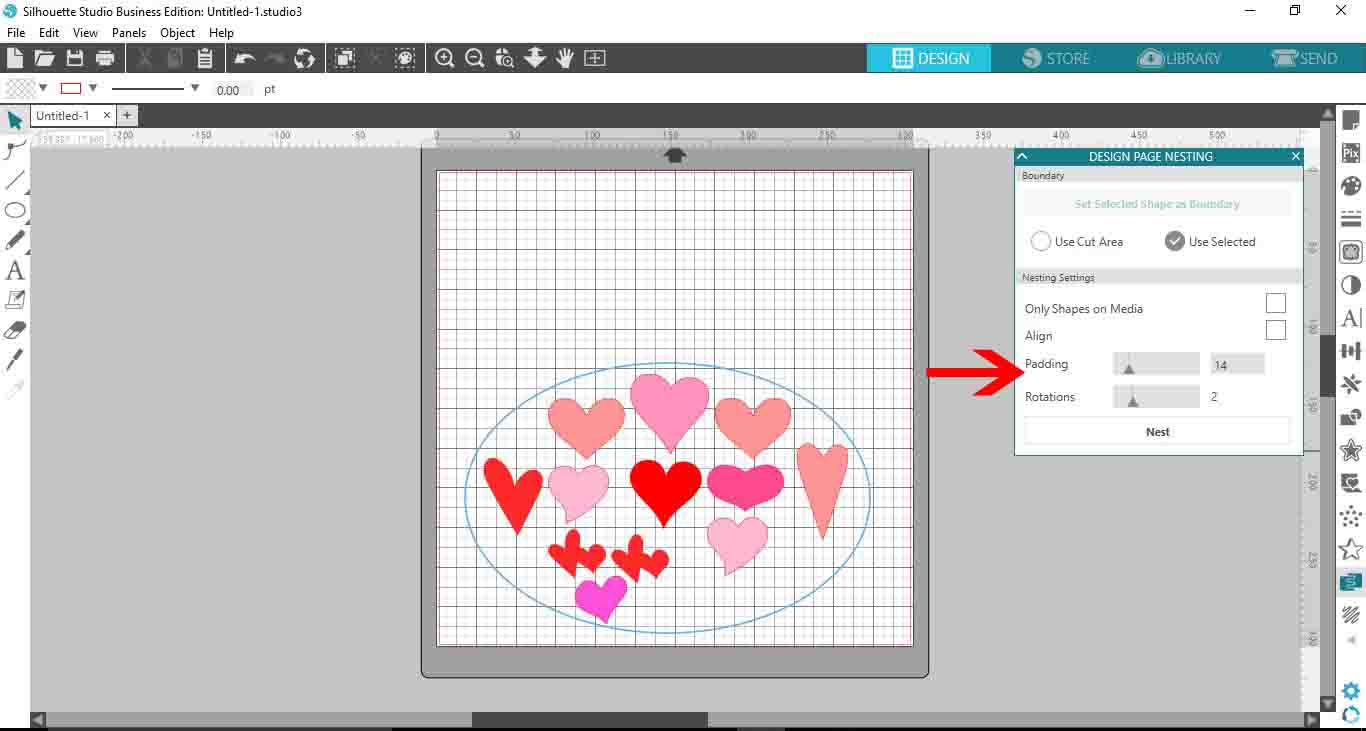Pick the Freehand pencil tool
Screen dimensions: 1366x731
pos(15,241)
